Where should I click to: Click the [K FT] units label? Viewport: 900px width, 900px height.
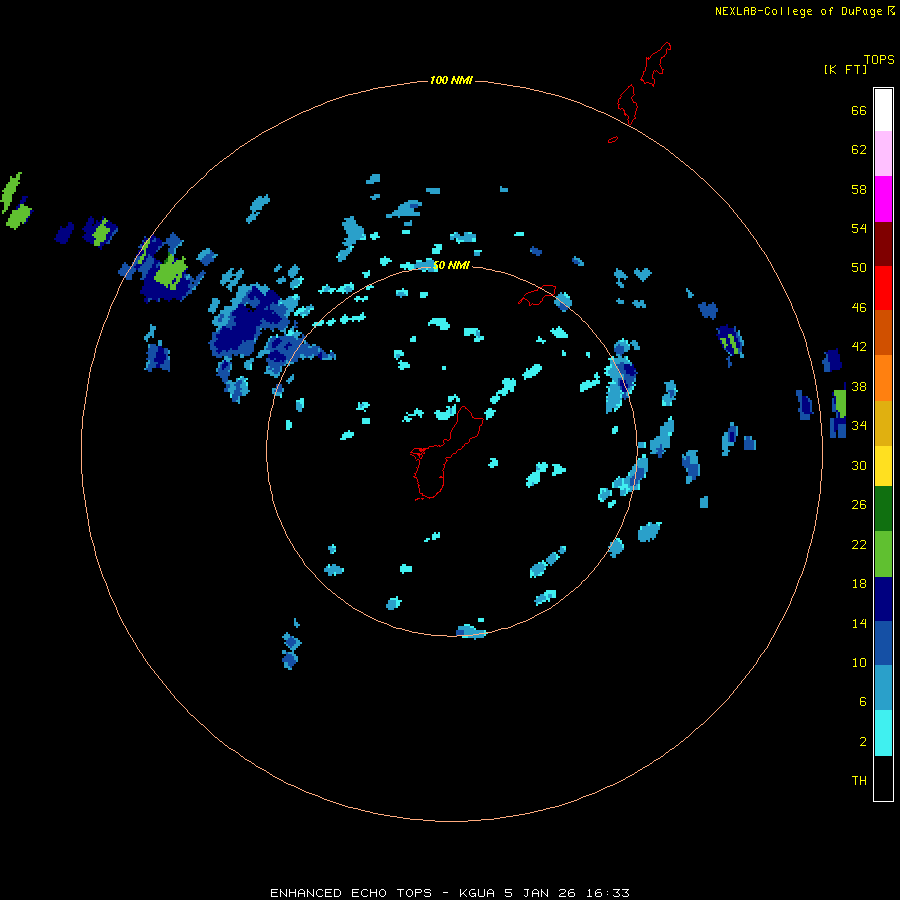pos(845,70)
